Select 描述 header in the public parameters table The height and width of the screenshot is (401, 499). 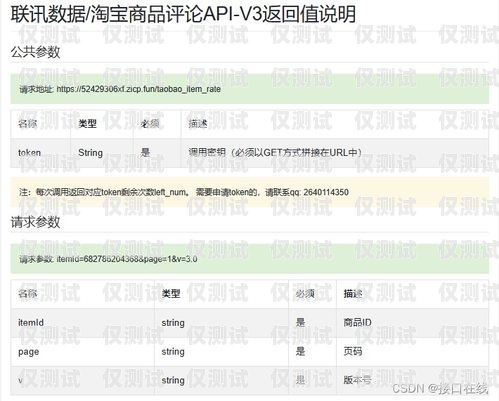(198, 124)
